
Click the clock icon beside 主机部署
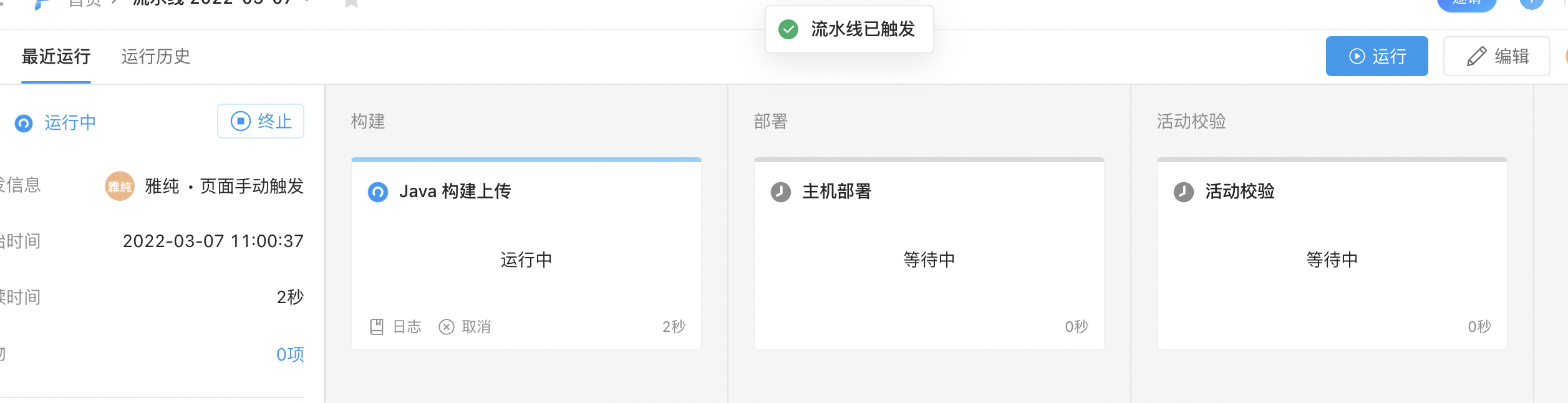(780, 192)
